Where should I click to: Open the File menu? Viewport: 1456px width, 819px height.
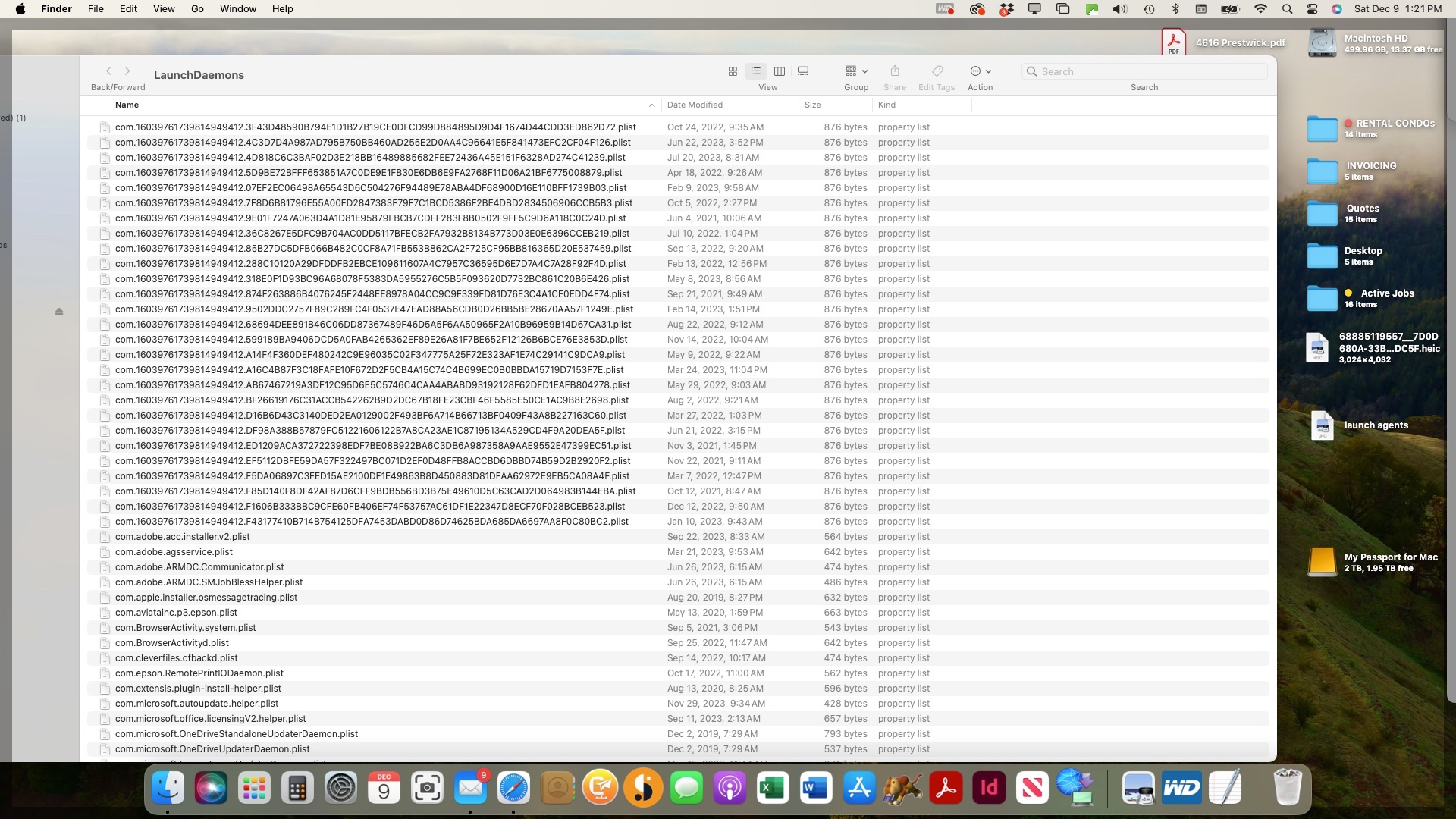pos(96,9)
